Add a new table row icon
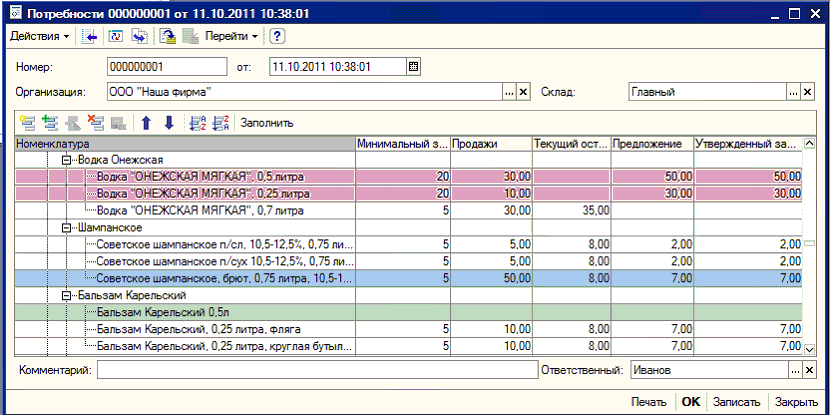Screen dimensions: 831x416 [x=26, y=123]
